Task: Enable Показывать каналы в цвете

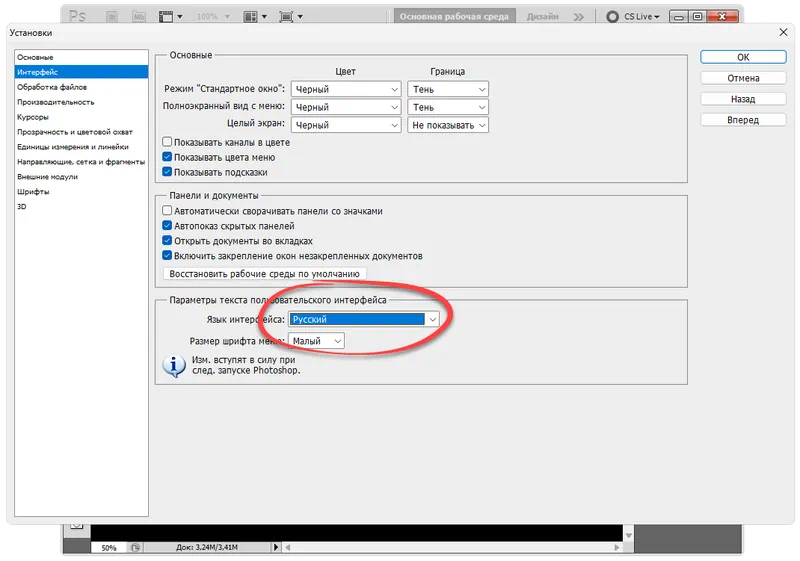Action: pos(167,142)
